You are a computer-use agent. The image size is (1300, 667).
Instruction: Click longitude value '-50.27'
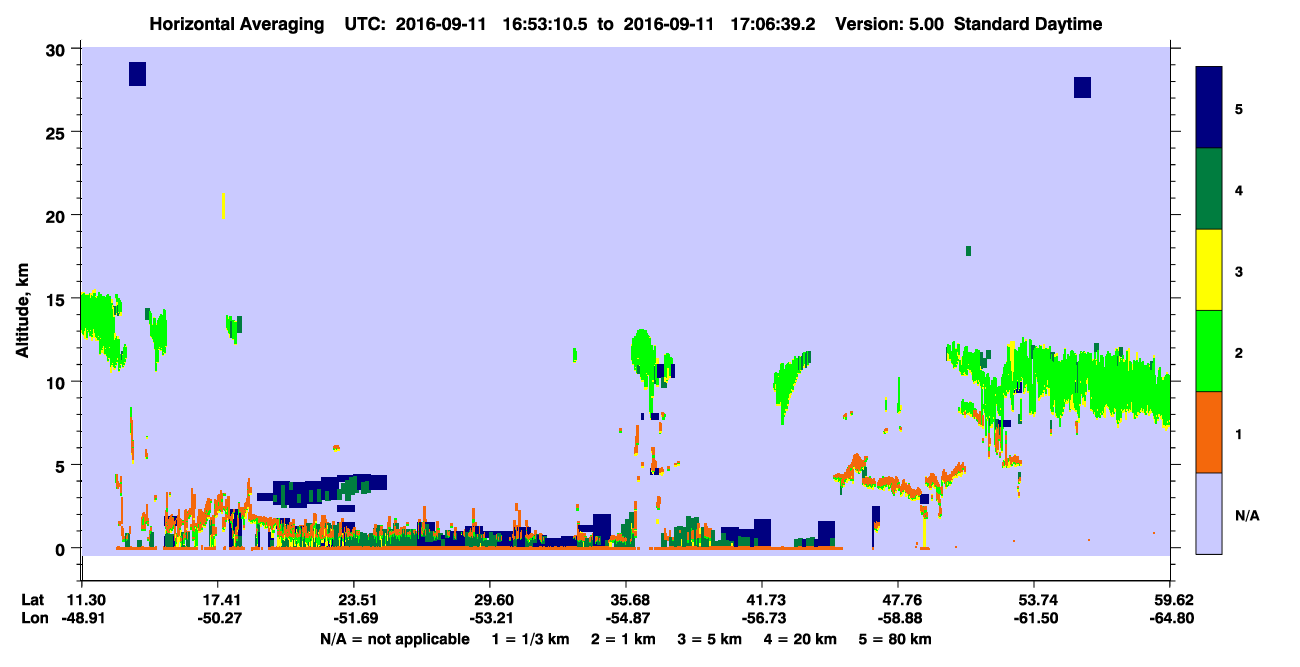click(218, 619)
